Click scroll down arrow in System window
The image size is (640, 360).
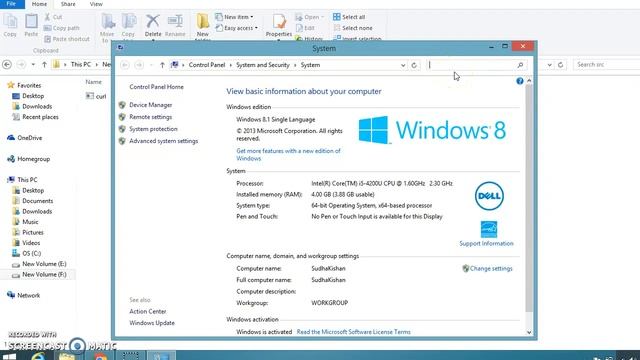point(529,332)
